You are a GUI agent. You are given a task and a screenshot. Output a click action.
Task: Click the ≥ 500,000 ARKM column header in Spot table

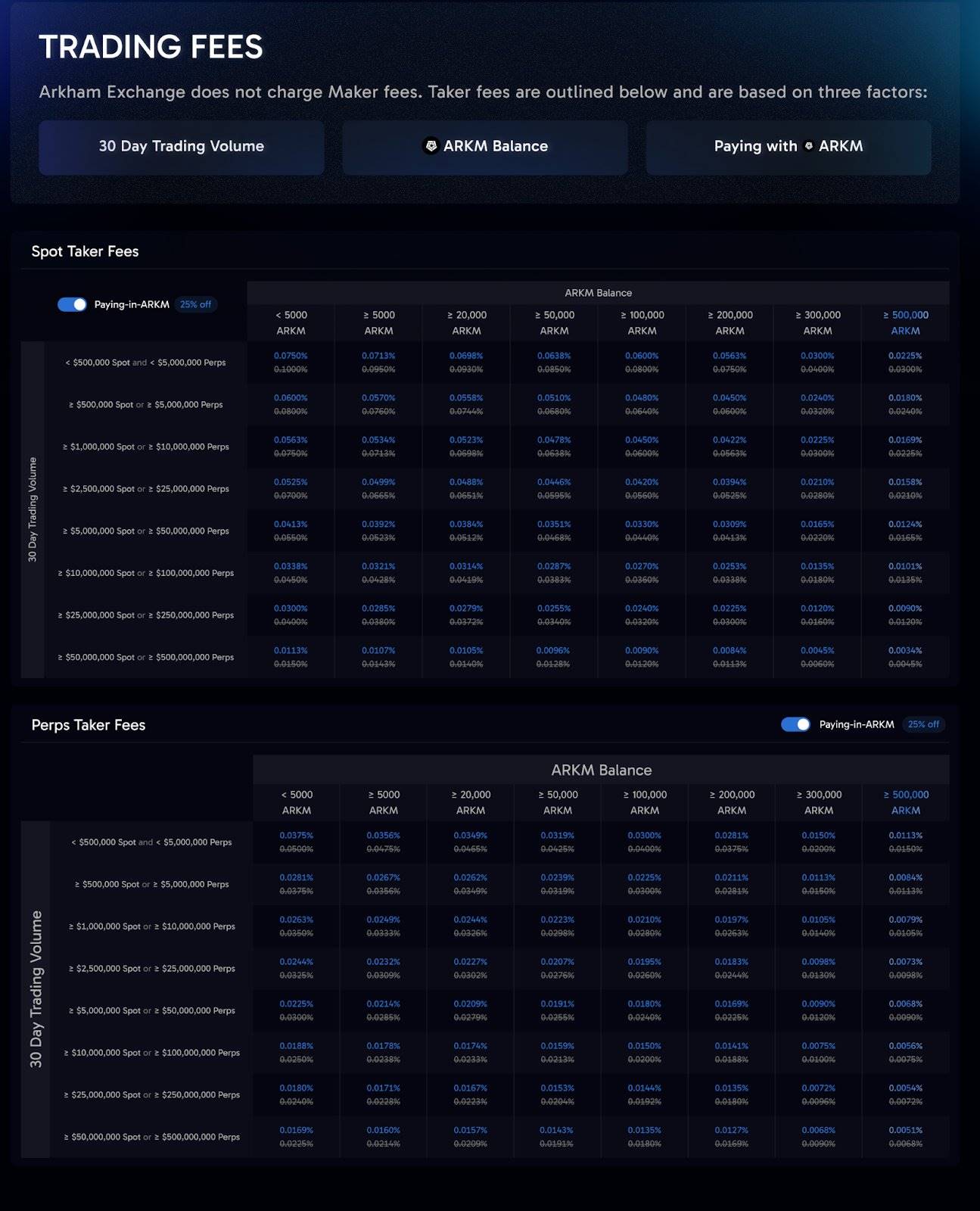[x=905, y=322]
